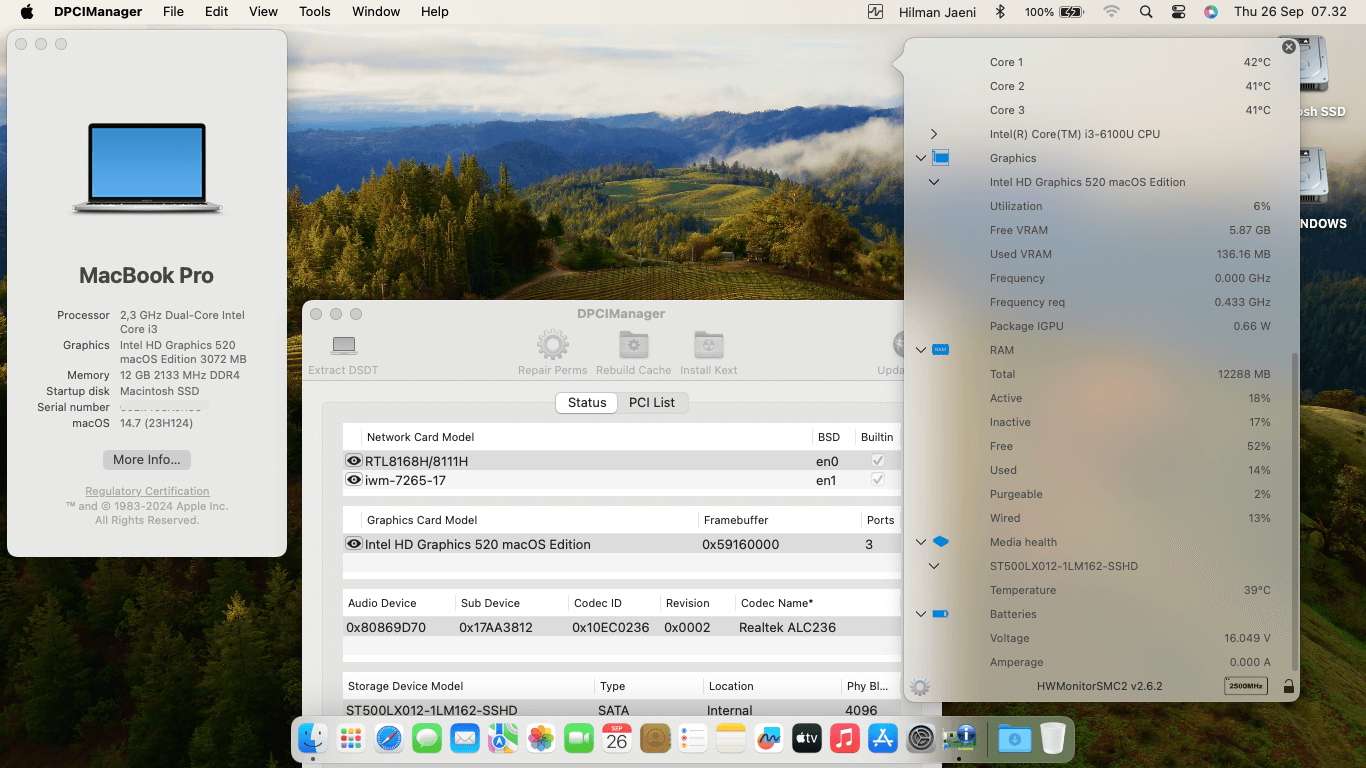Open Apple TV from the dock

click(x=807, y=739)
